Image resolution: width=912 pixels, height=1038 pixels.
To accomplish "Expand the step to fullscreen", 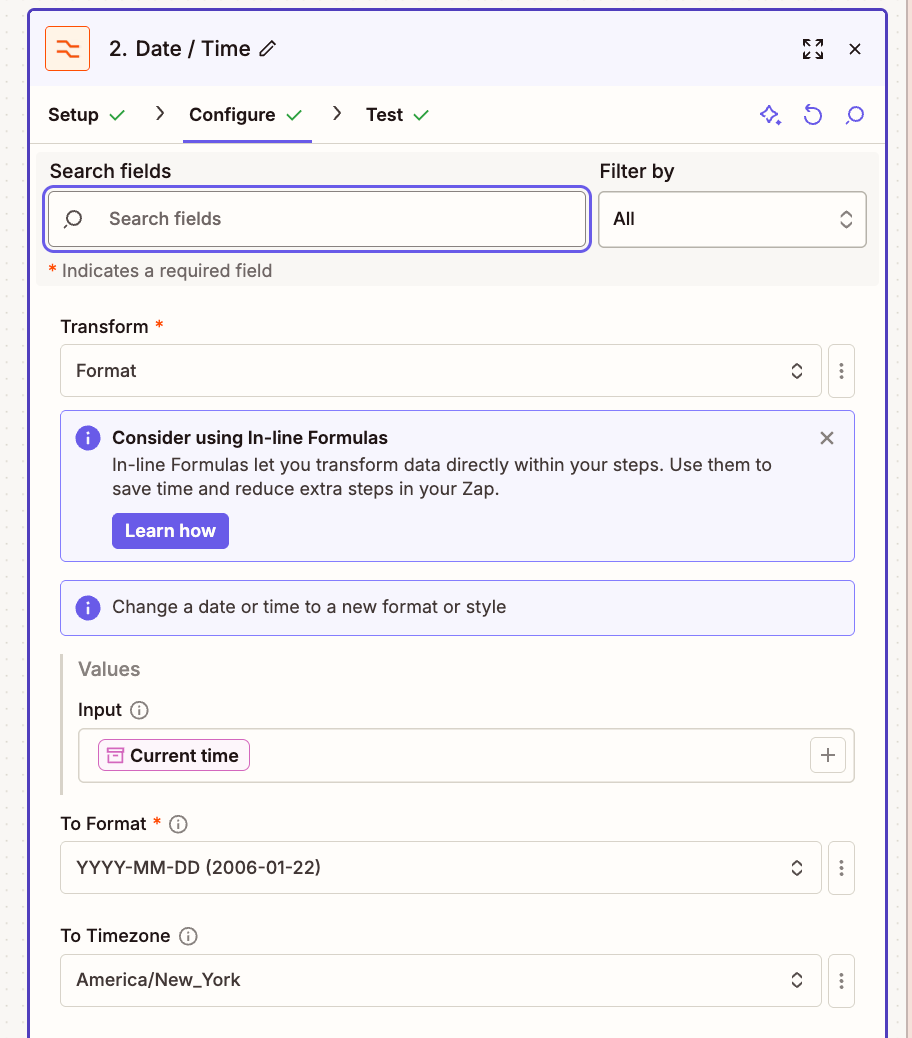I will point(813,48).
